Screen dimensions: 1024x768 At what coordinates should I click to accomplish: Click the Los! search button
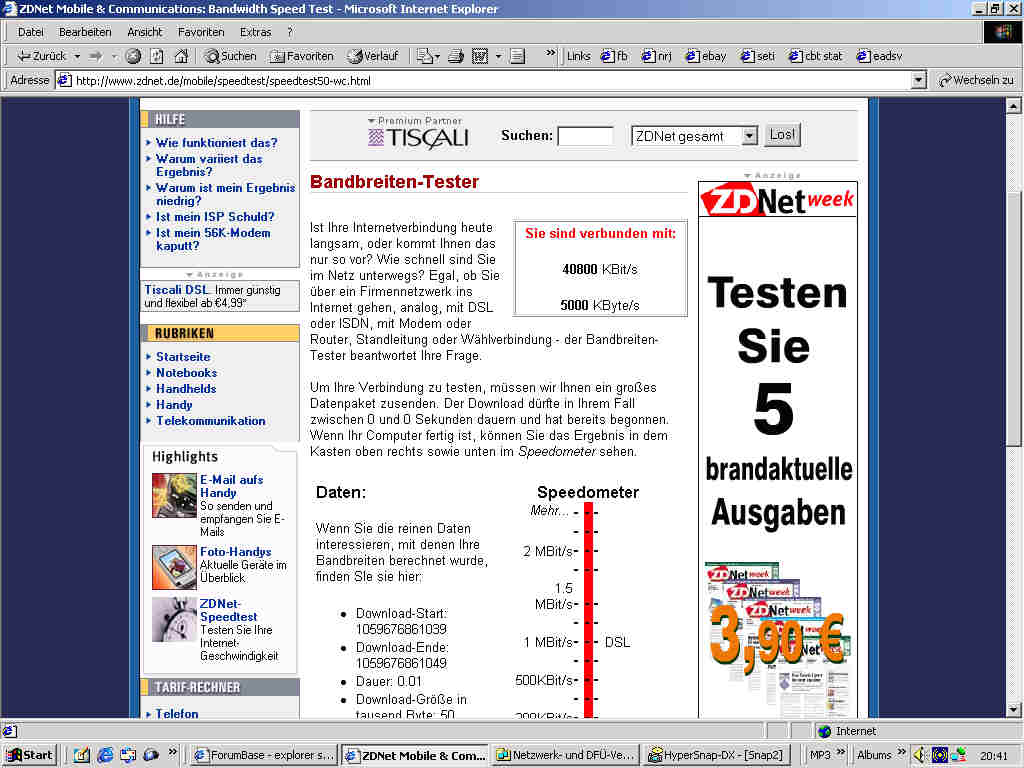[x=782, y=135]
